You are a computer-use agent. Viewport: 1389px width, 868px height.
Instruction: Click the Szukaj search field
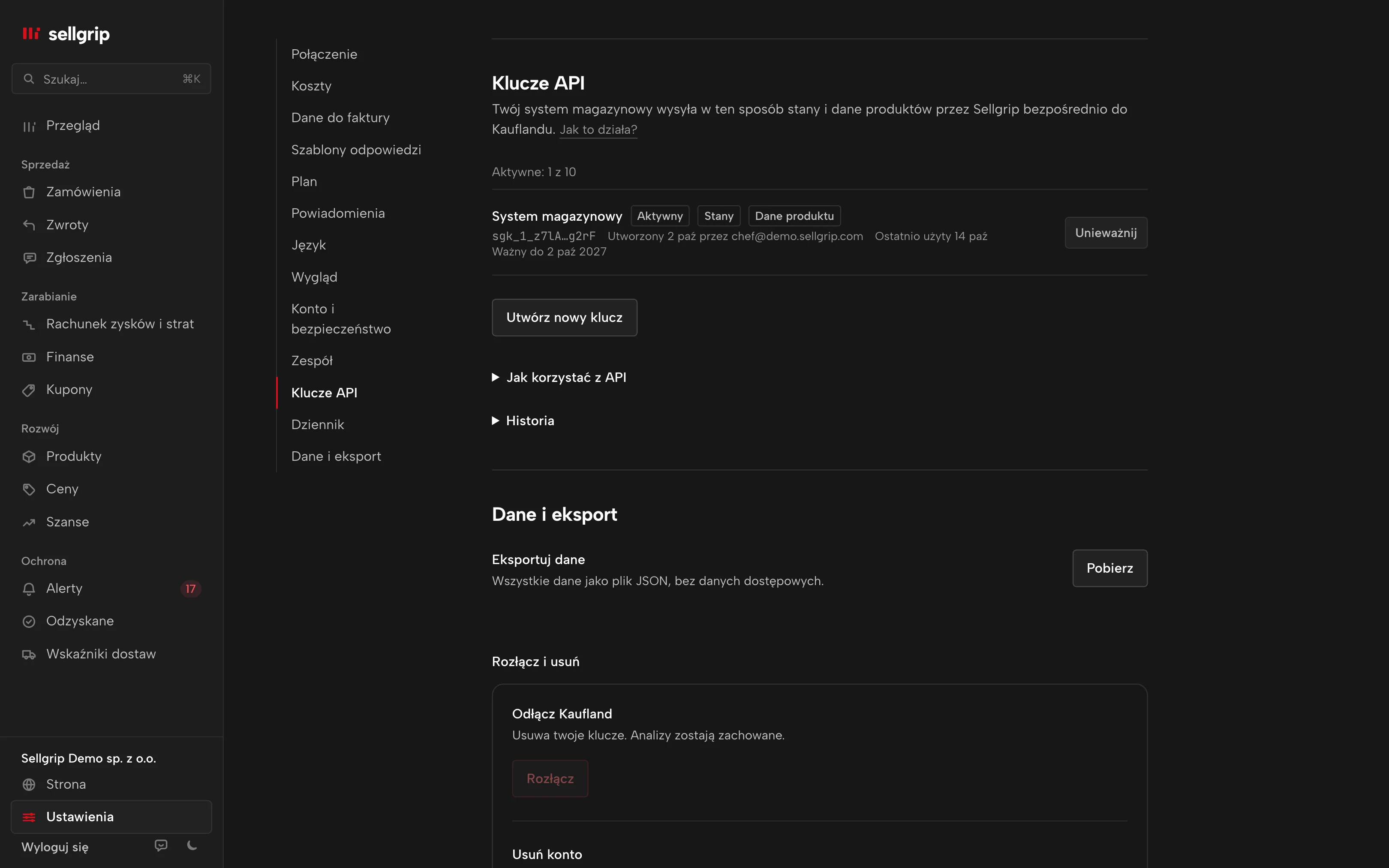coord(111,78)
